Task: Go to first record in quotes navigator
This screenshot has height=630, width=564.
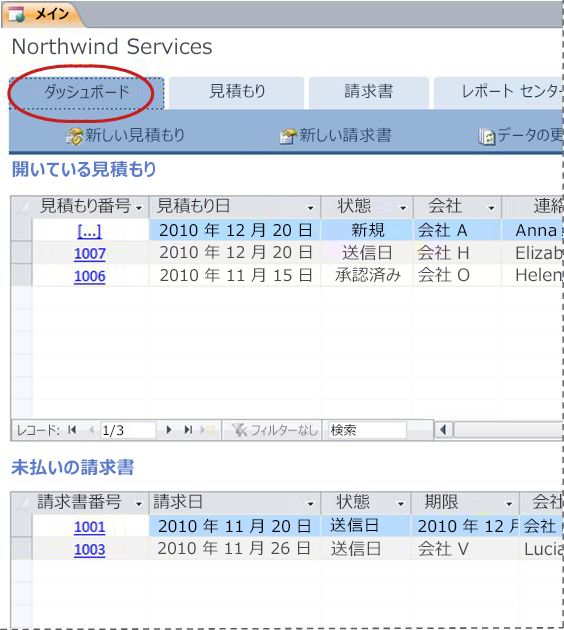Action: coord(72,430)
